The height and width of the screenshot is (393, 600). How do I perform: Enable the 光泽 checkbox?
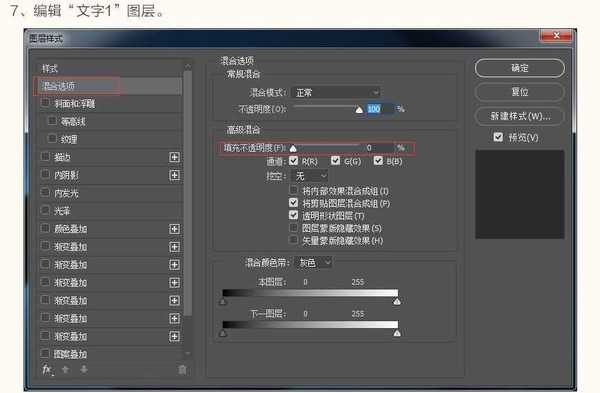tap(45, 210)
